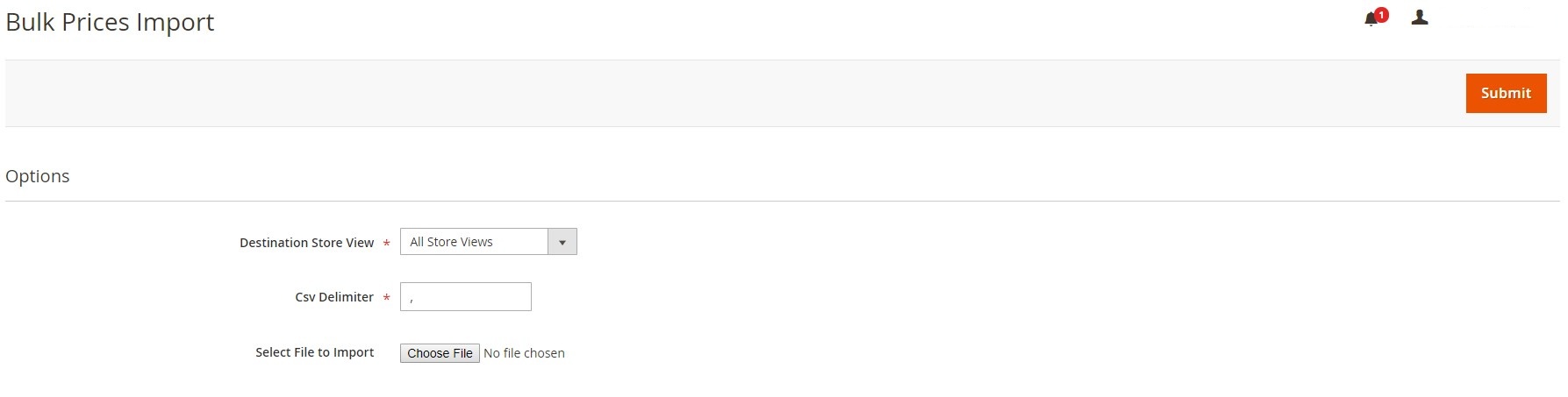Image resolution: width=1568 pixels, height=397 pixels.
Task: Click the comma inside the delimiter field
Action: click(412, 300)
